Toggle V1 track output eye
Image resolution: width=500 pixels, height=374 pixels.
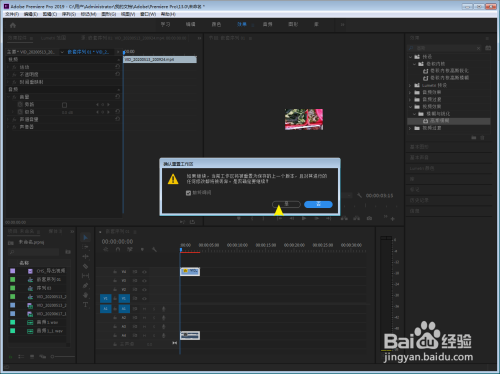pos(144,298)
